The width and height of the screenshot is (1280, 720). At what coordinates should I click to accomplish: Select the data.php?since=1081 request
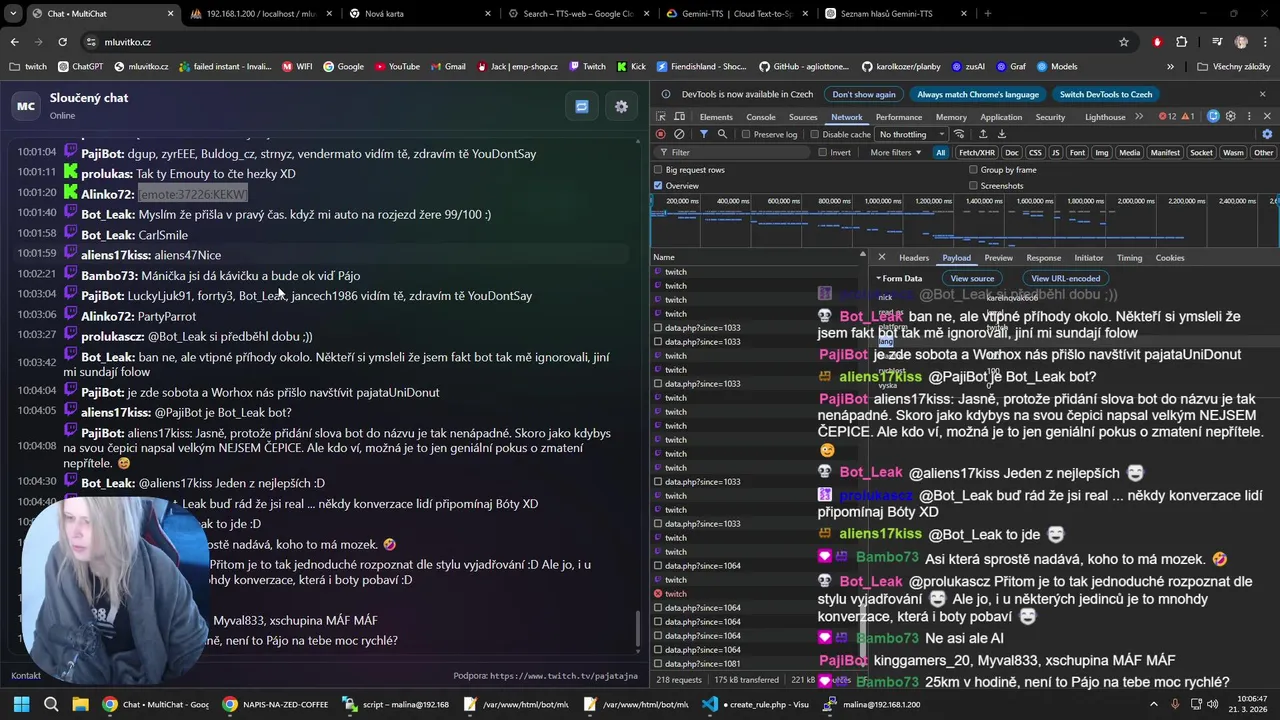point(757,664)
